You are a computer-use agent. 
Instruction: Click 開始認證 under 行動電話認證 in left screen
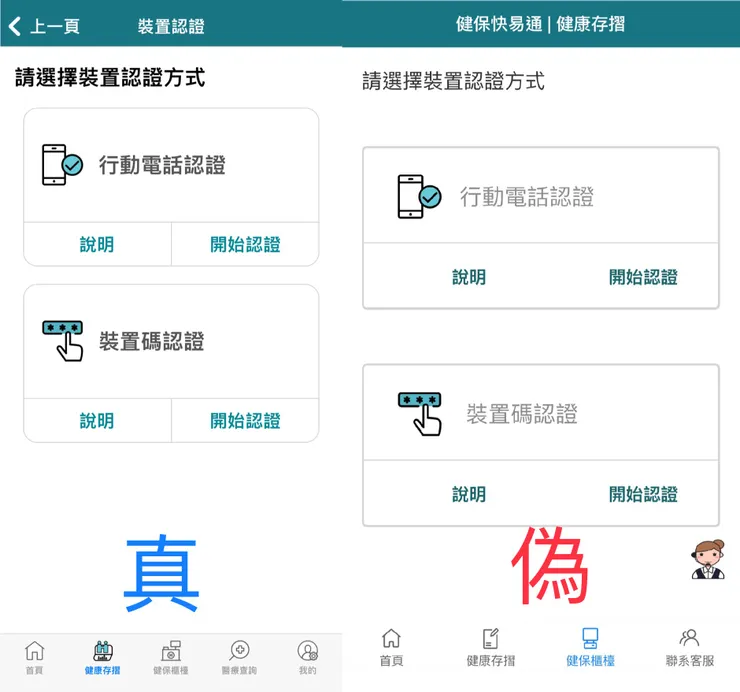pos(245,245)
